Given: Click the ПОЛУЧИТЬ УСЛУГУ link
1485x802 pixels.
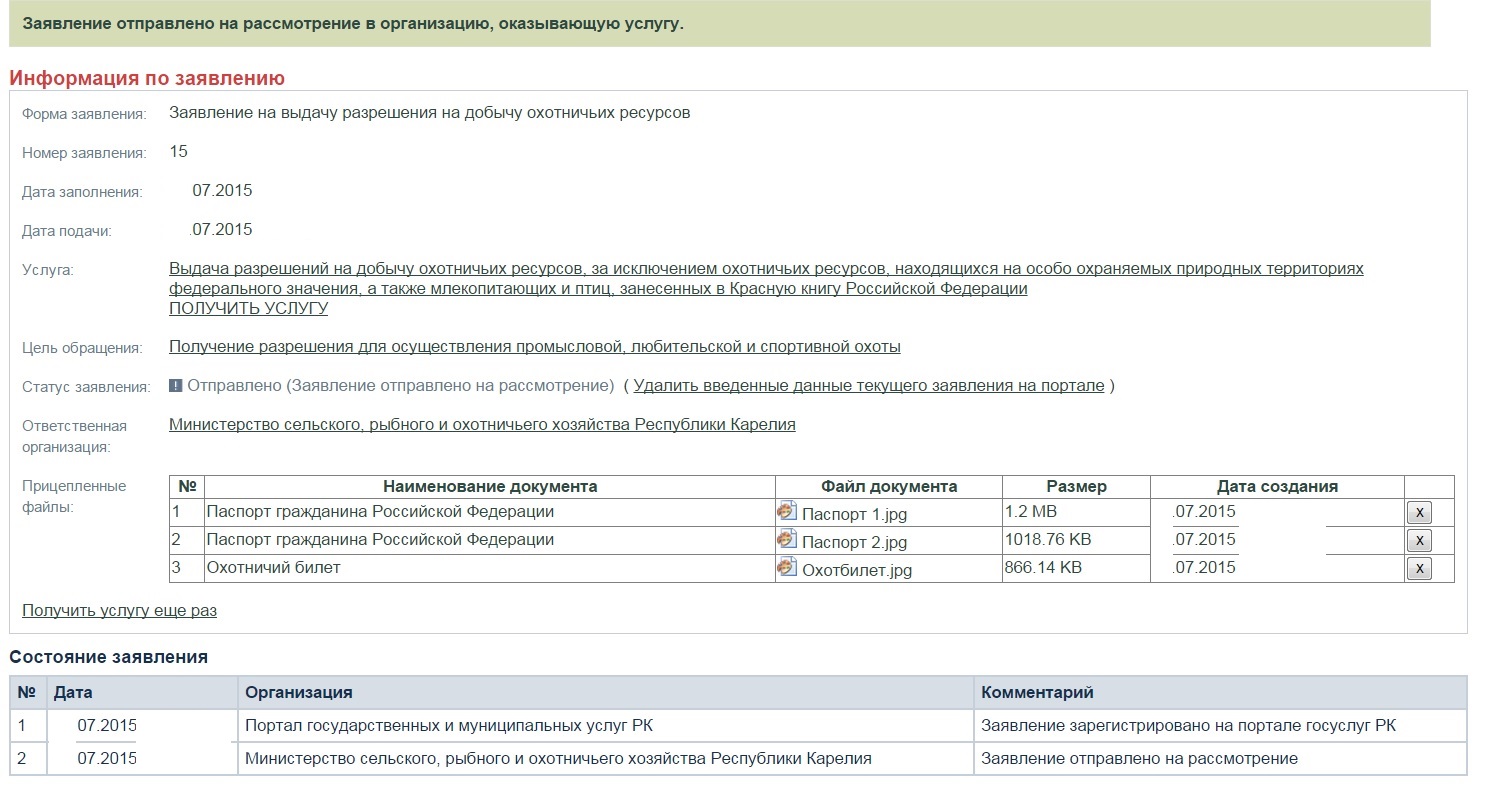Looking at the screenshot, I should coord(248,308).
